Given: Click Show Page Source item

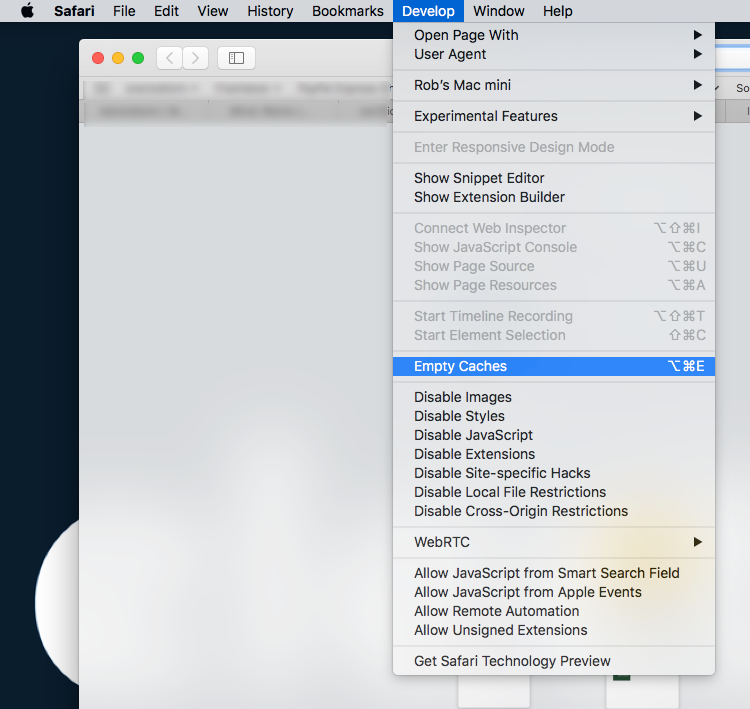Looking at the screenshot, I should (x=554, y=266).
